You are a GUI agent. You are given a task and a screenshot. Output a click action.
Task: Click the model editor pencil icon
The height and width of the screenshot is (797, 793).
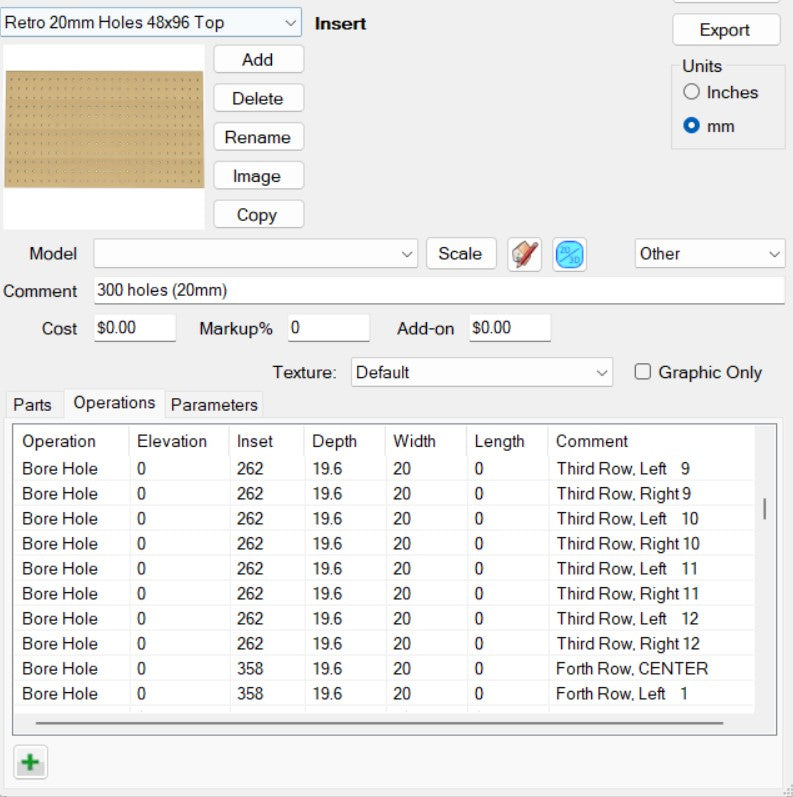524,254
